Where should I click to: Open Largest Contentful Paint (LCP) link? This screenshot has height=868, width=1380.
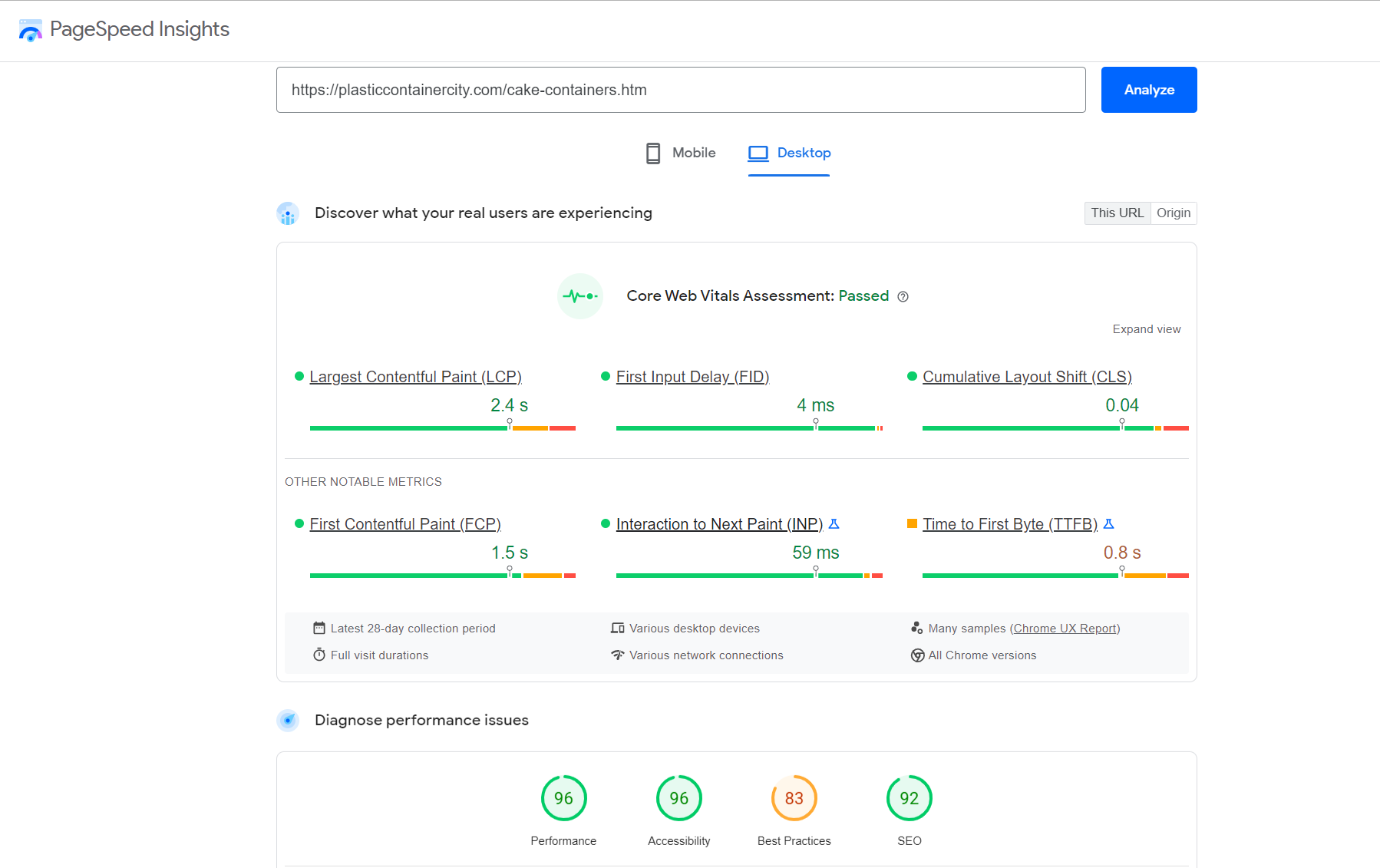click(415, 377)
